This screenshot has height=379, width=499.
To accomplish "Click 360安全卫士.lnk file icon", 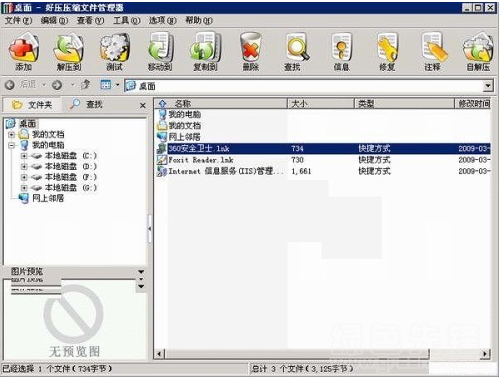I will coord(162,148).
